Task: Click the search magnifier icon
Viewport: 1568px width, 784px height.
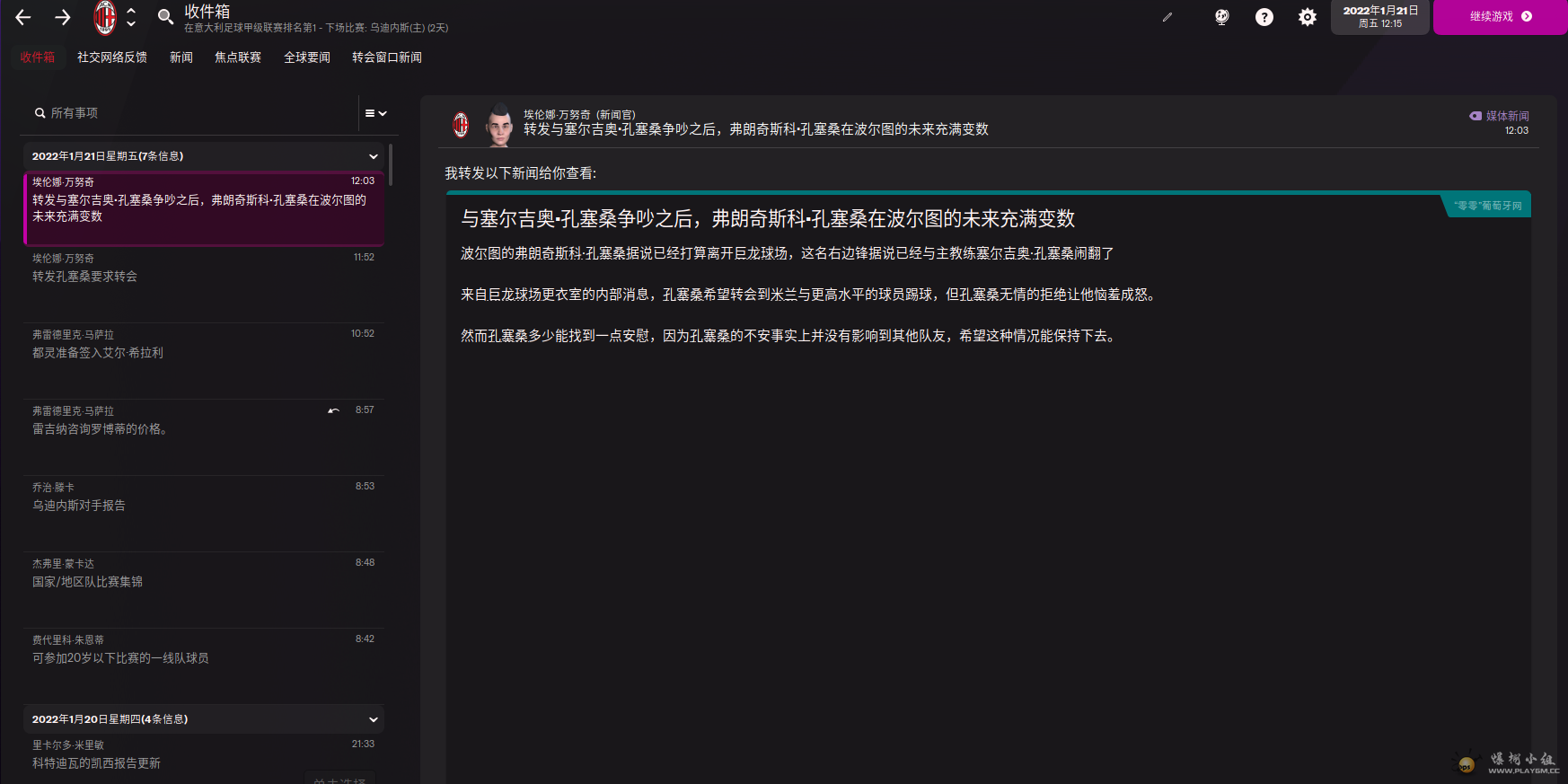Action: click(165, 17)
